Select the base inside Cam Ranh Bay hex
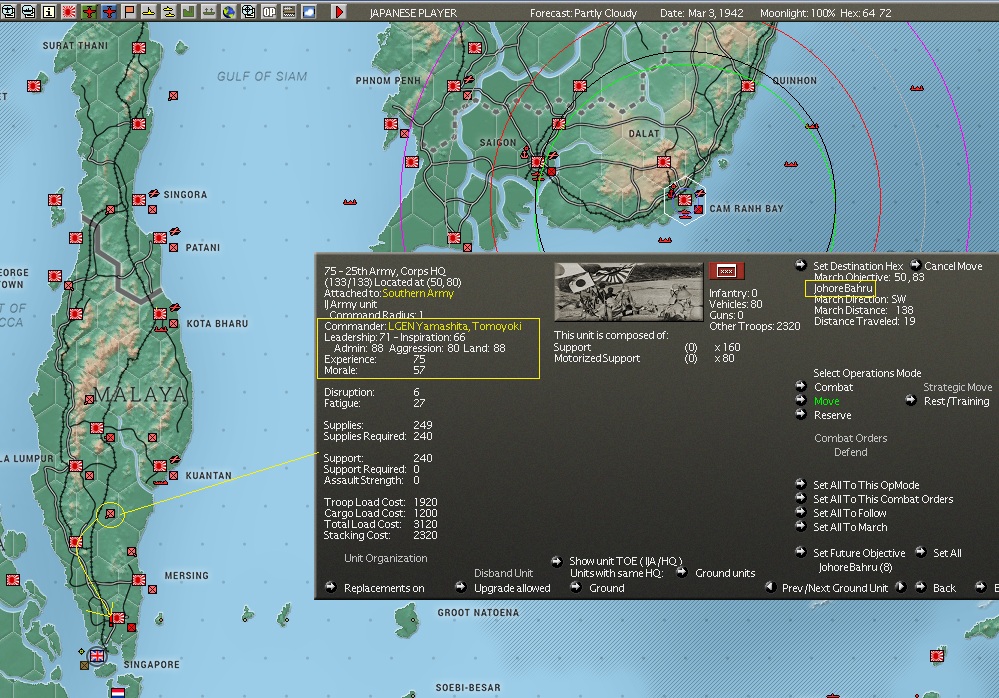The width and height of the screenshot is (999, 698). pyautogui.click(x=685, y=199)
